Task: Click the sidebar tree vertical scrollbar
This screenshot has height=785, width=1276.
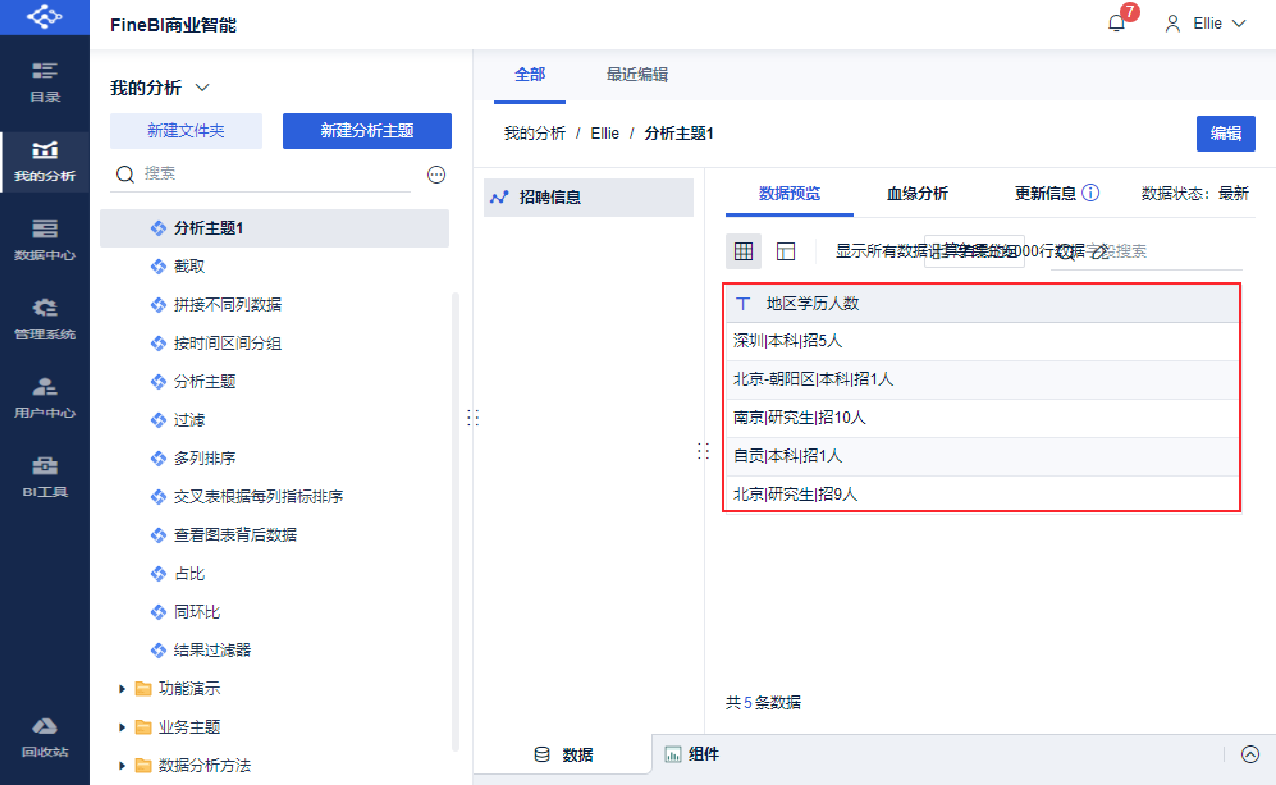Action: 456,521
